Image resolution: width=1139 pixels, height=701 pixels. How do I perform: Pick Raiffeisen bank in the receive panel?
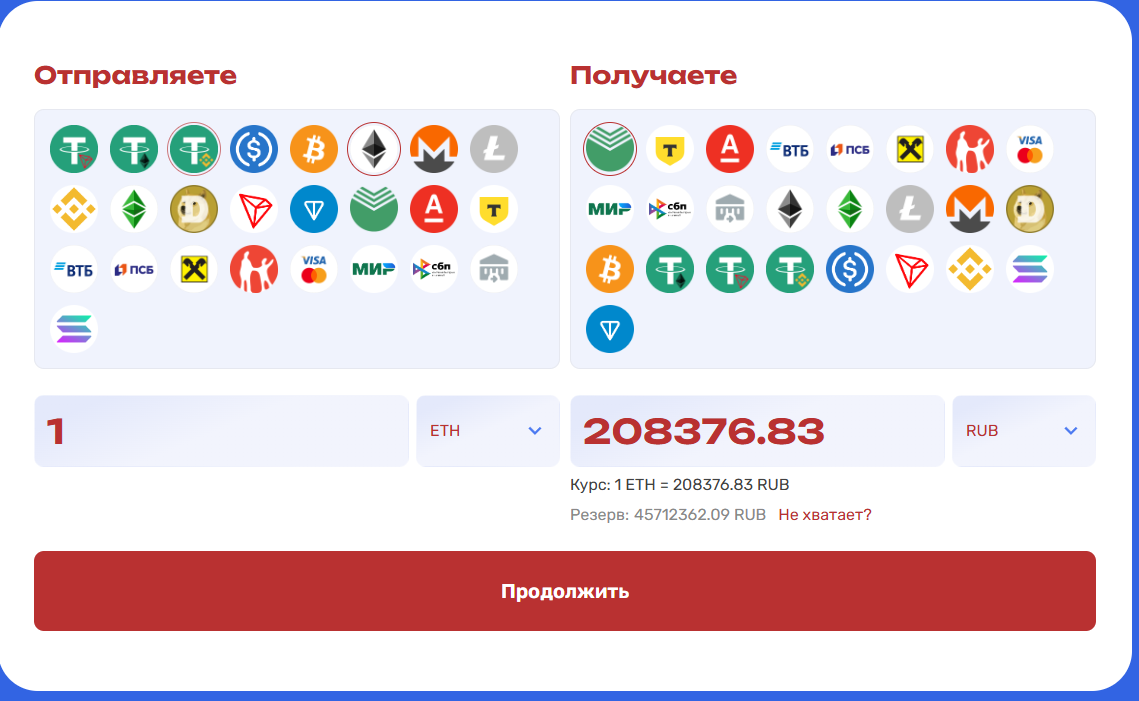click(909, 149)
